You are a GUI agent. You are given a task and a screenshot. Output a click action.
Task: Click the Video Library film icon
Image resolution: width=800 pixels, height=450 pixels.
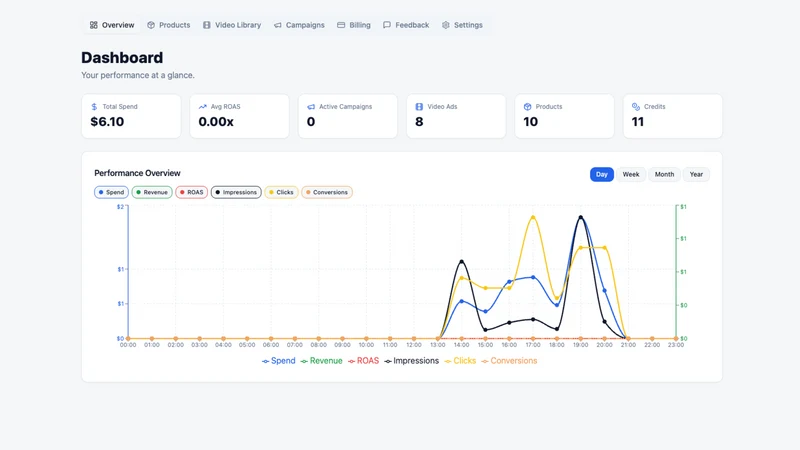click(x=207, y=25)
